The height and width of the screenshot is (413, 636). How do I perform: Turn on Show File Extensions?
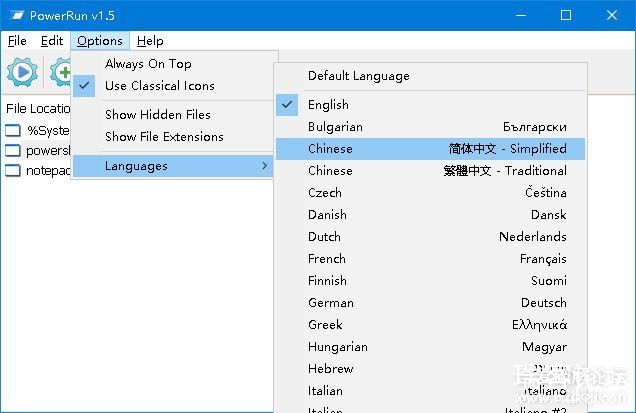pos(164,137)
